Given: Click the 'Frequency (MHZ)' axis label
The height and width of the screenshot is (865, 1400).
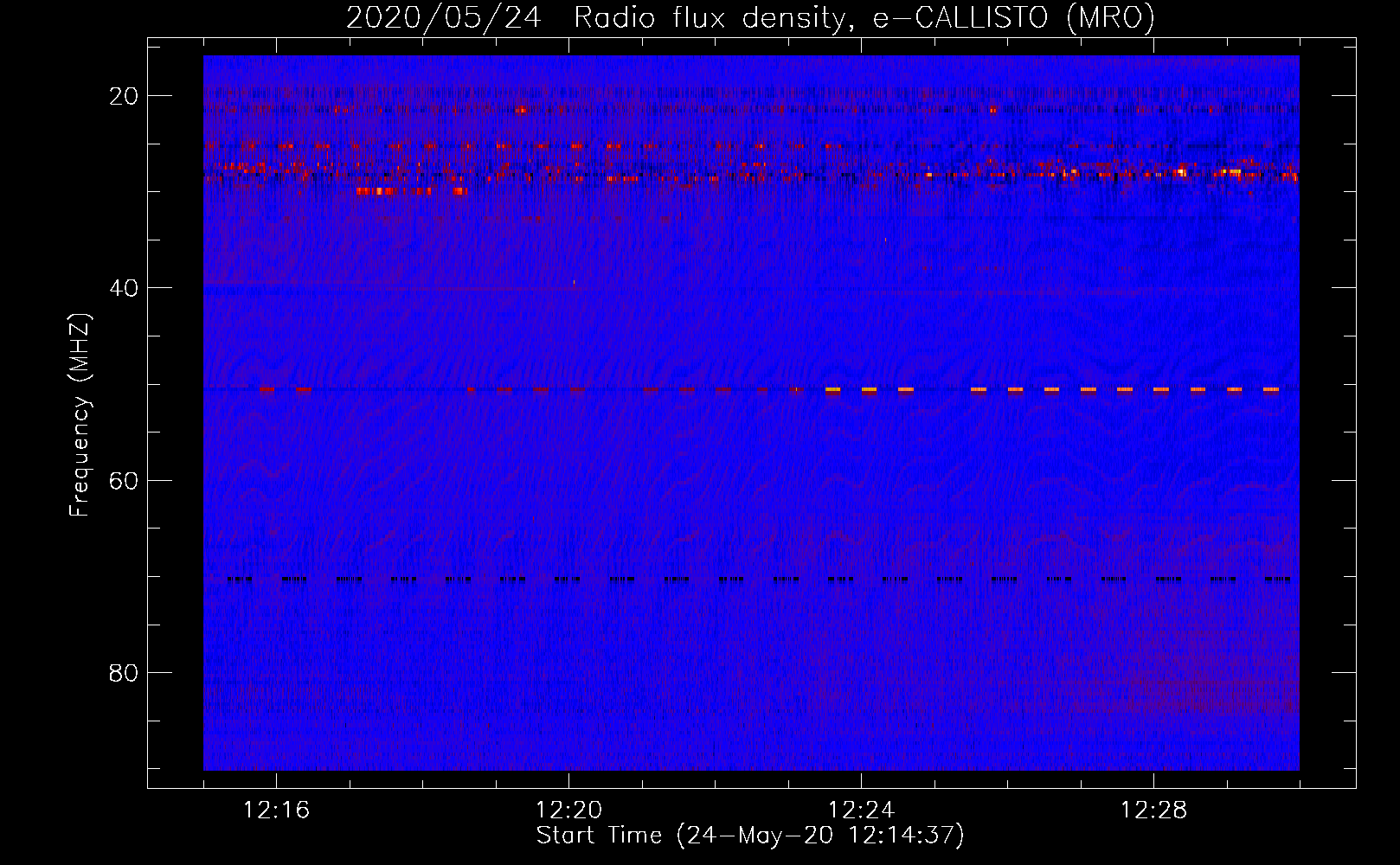Looking at the screenshot, I should tap(79, 415).
